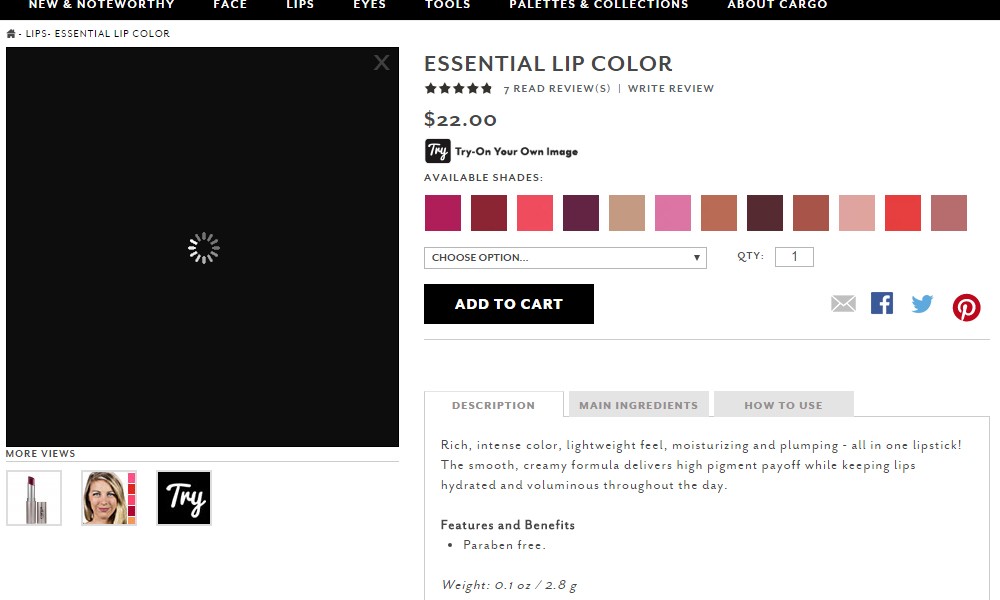
Task: View the model face thumbnail
Action: [x=109, y=498]
